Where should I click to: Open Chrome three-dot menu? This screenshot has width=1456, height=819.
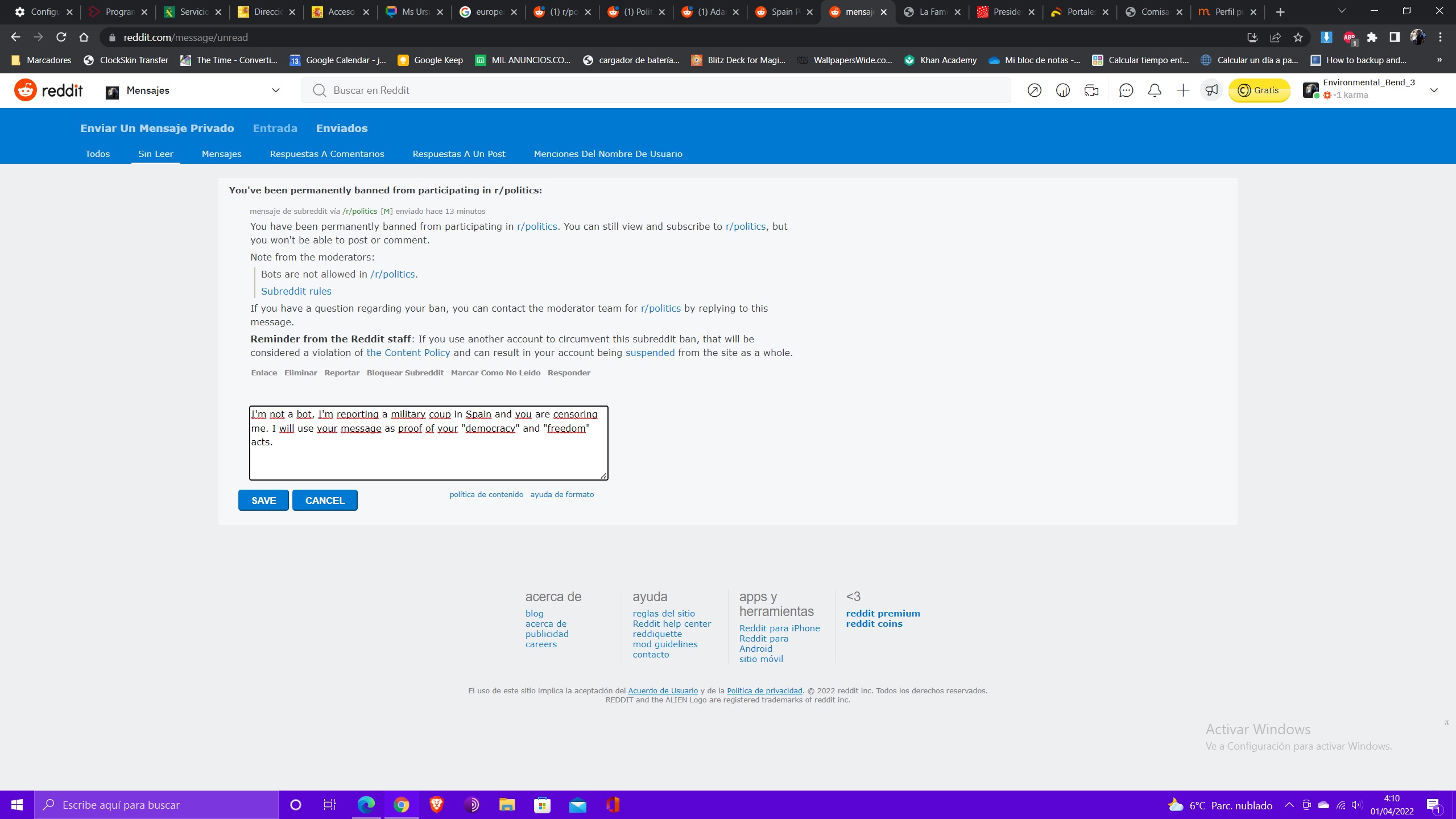pos(1440,37)
